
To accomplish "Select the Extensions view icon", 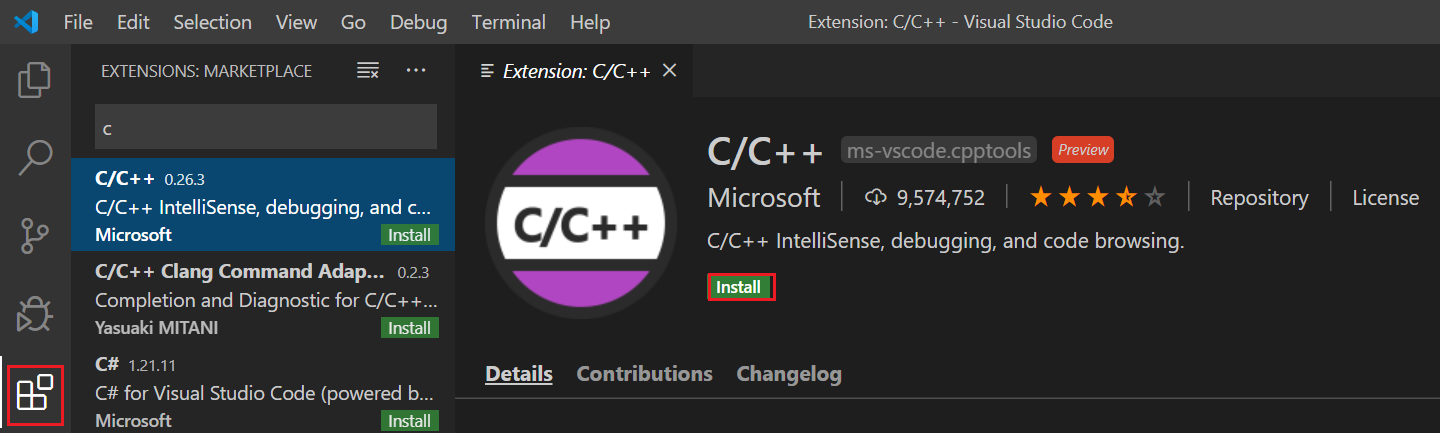I will 35,394.
